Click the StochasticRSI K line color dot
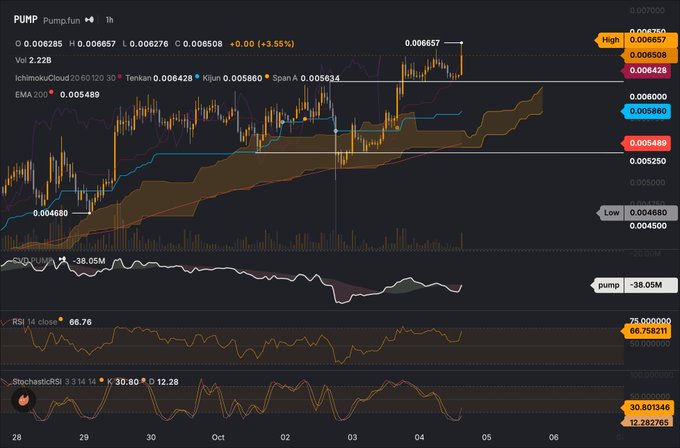 pyautogui.click(x=101, y=380)
